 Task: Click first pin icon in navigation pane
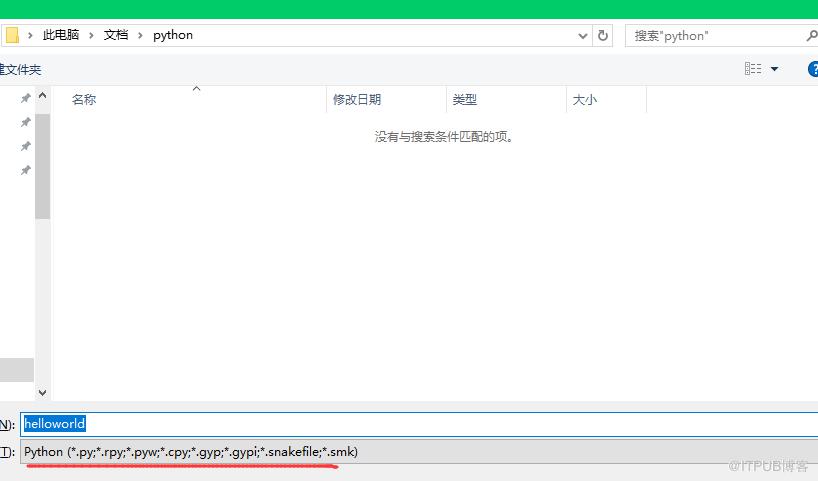click(x=25, y=98)
